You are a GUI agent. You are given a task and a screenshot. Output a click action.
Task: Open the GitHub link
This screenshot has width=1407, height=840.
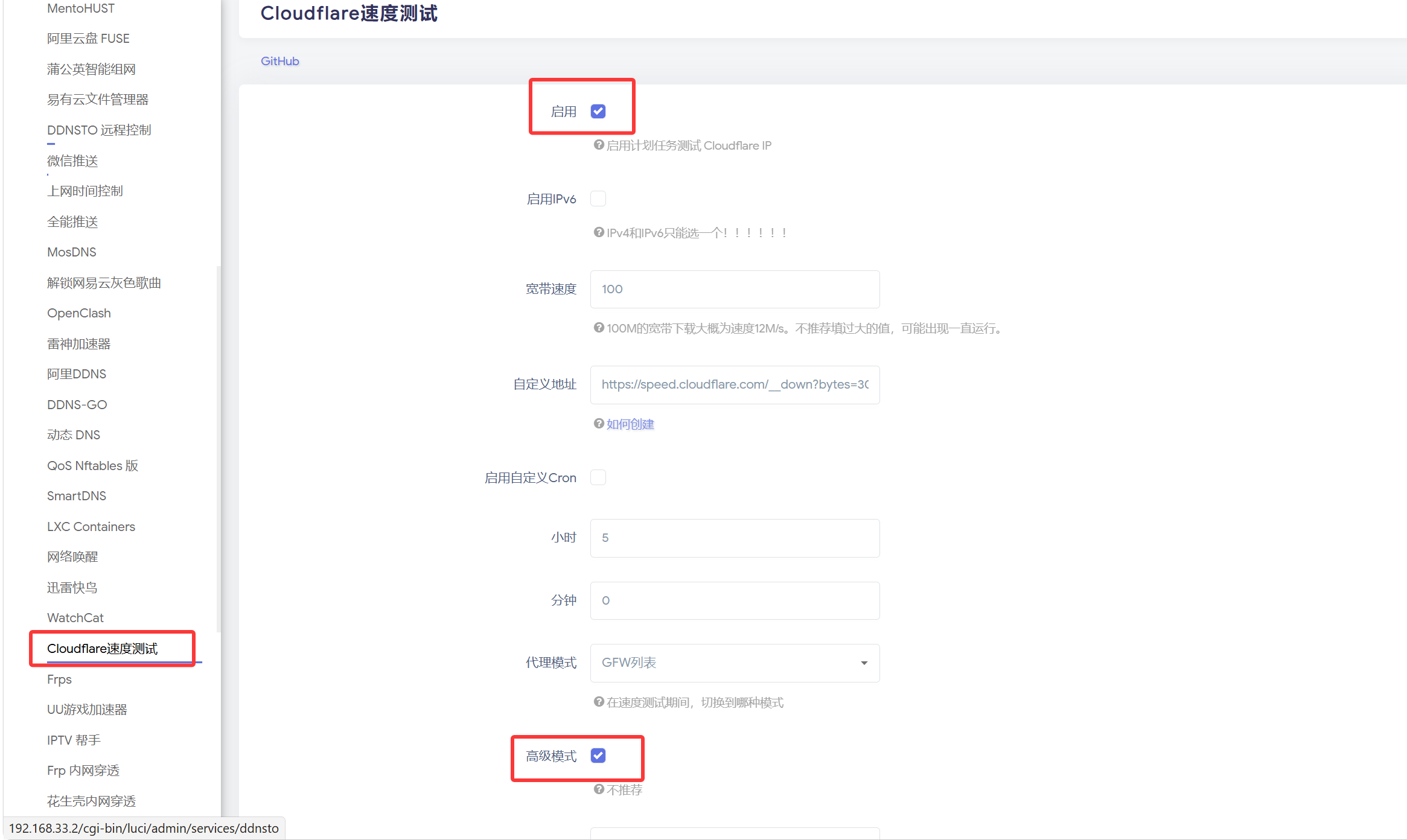point(279,61)
